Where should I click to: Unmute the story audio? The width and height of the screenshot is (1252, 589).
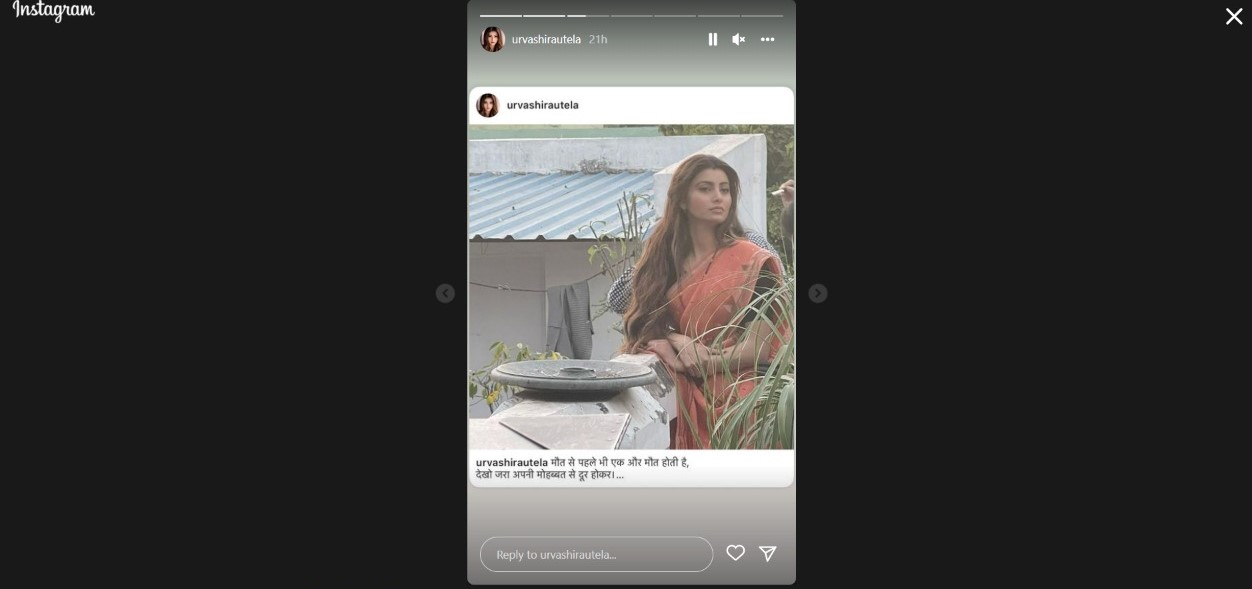[738, 39]
